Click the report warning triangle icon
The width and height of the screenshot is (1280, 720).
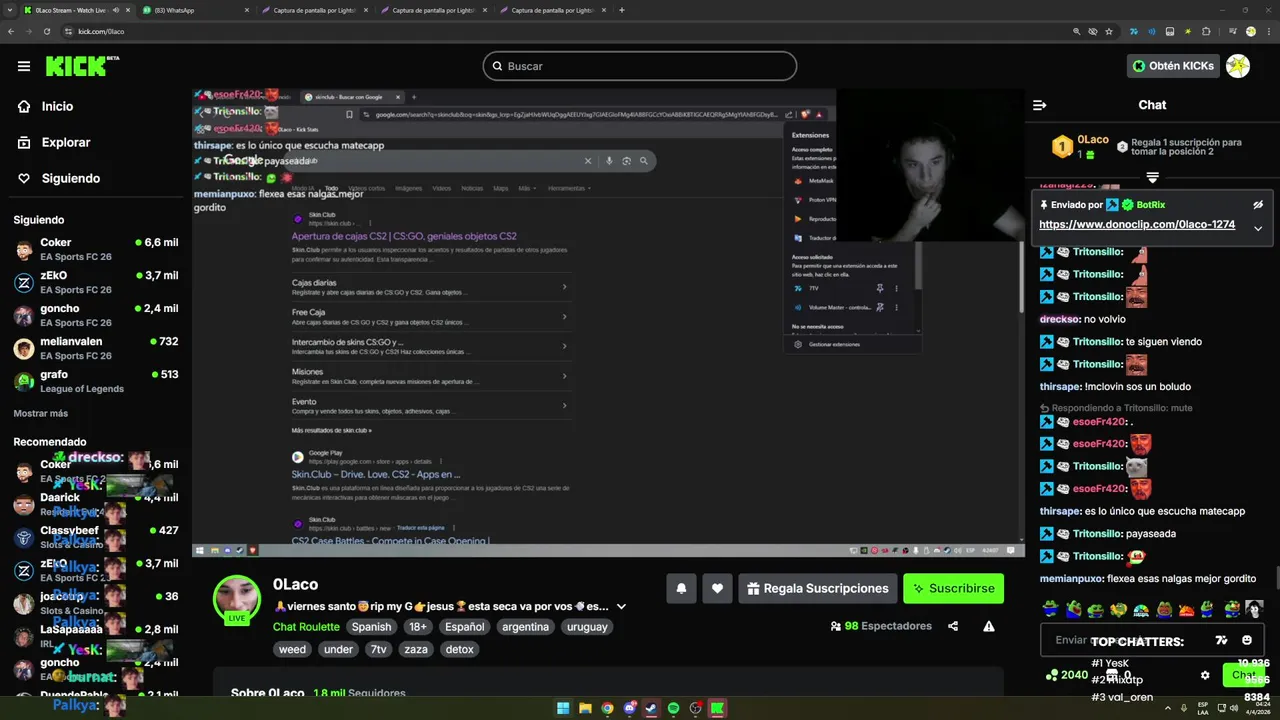coord(989,626)
